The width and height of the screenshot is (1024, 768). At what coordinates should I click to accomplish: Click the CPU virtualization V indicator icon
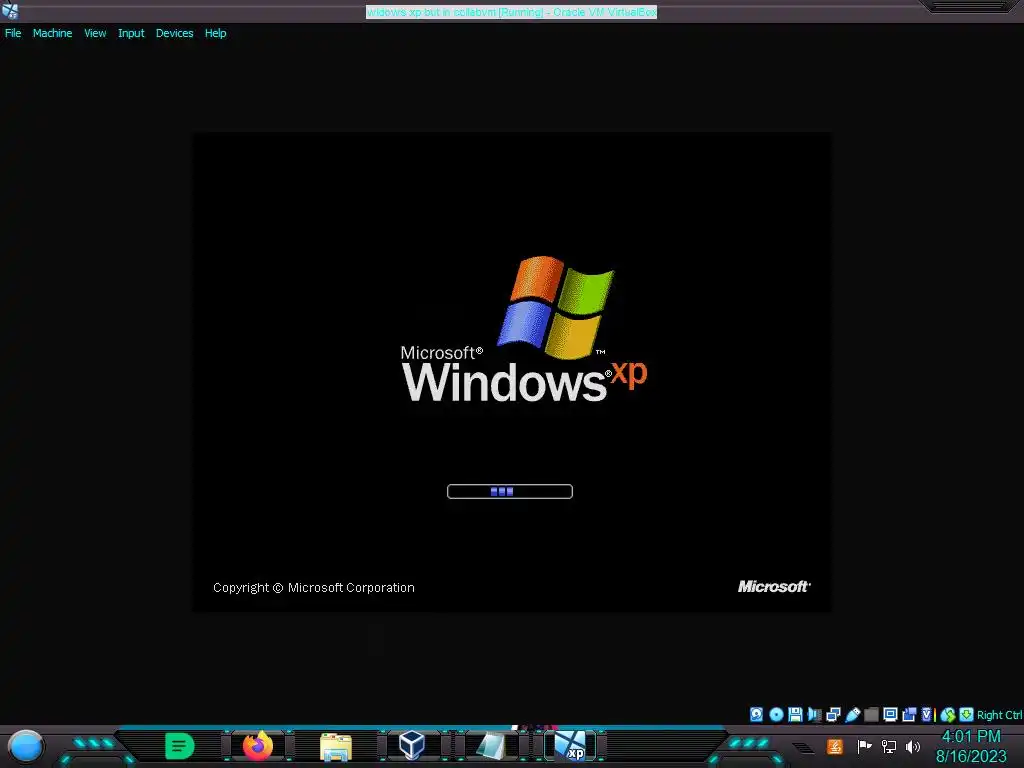[x=927, y=714]
